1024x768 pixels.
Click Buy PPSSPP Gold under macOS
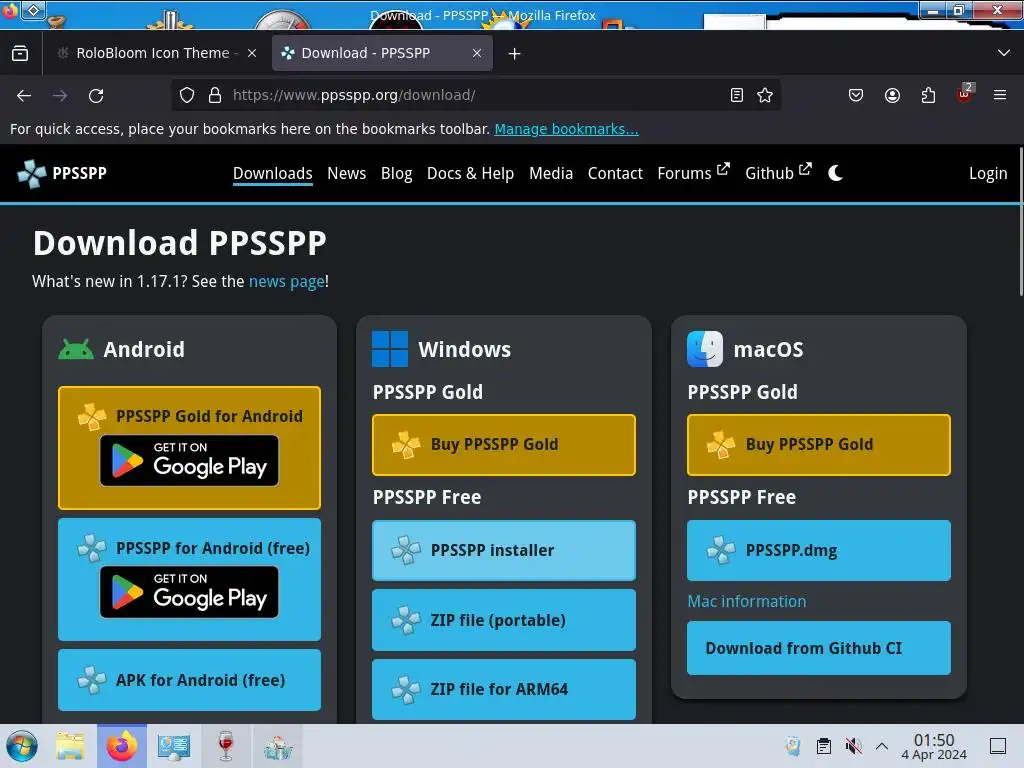coord(818,445)
